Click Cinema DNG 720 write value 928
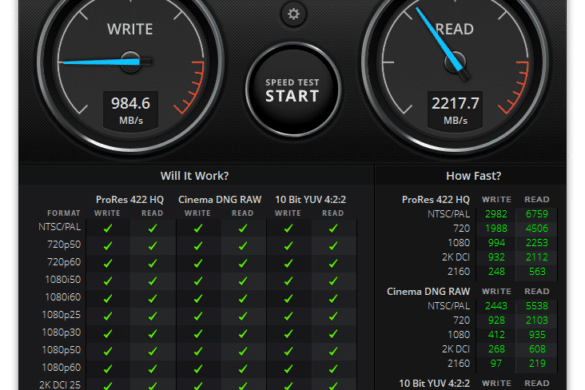The width and height of the screenshot is (585, 390). point(497,320)
